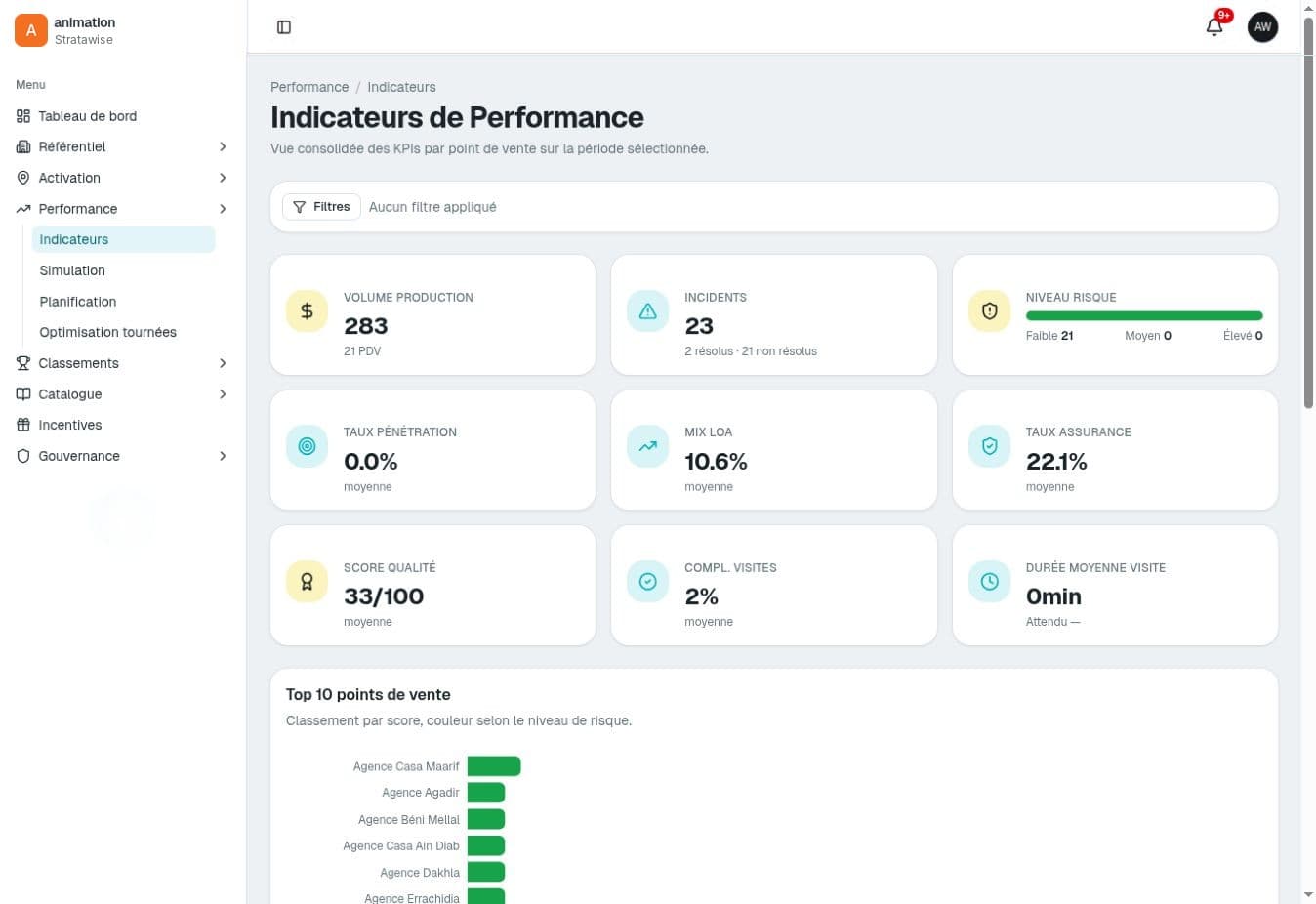The width and height of the screenshot is (1316, 904).
Task: Expand the Catalogue submenu chevron
Action: pyautogui.click(x=223, y=394)
